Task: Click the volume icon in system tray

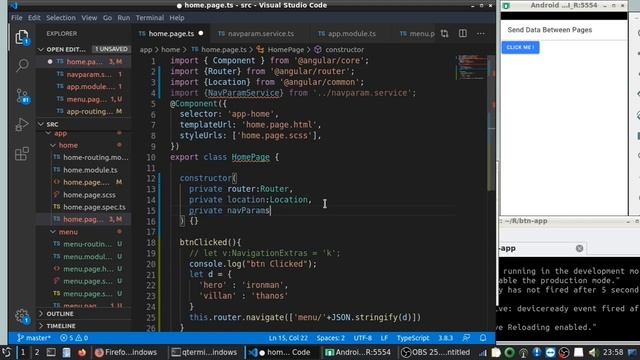Action: (x=593, y=352)
